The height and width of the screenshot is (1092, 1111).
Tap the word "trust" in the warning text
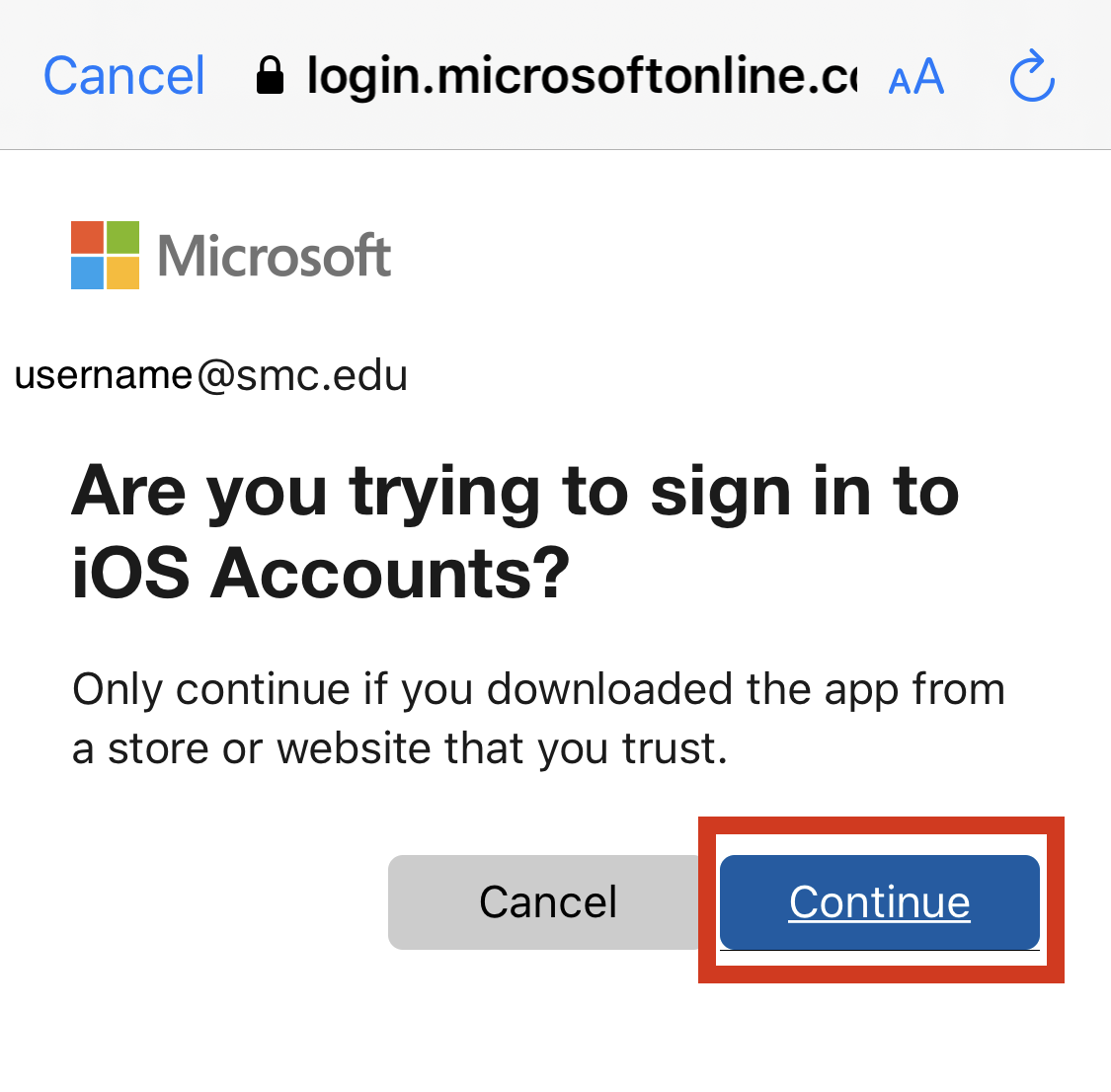point(673,748)
